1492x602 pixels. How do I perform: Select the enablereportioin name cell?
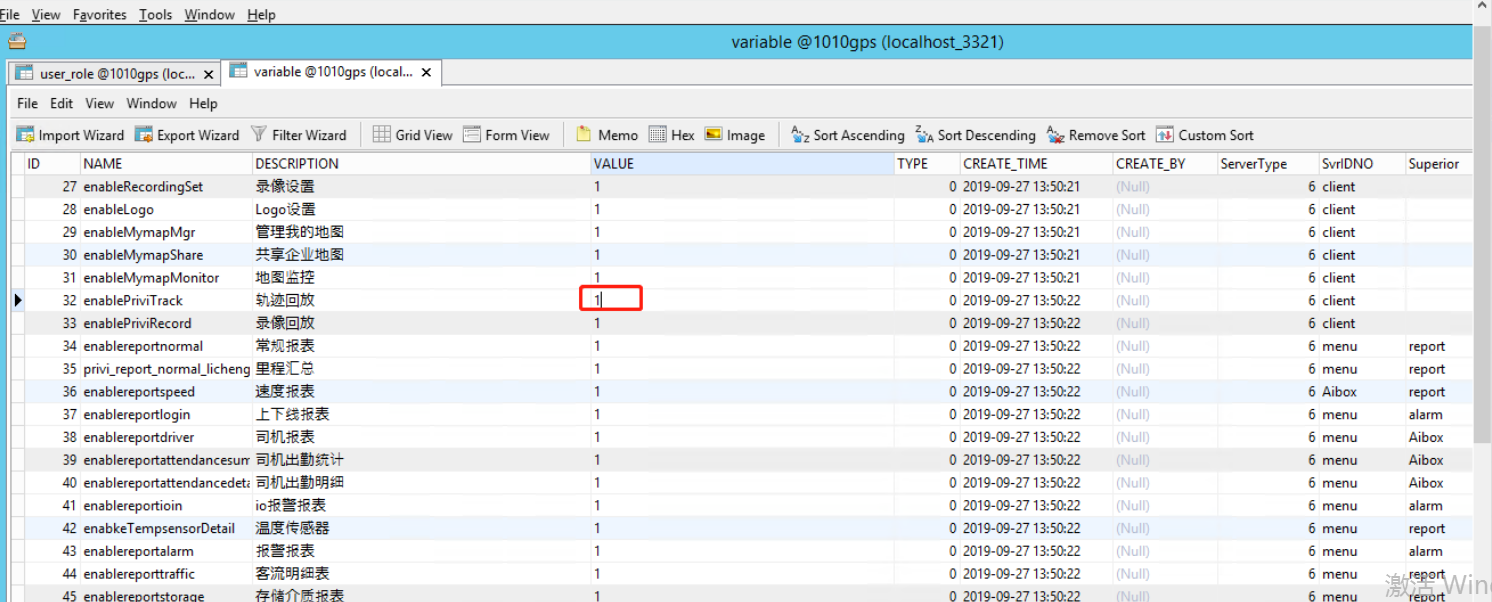pos(166,506)
